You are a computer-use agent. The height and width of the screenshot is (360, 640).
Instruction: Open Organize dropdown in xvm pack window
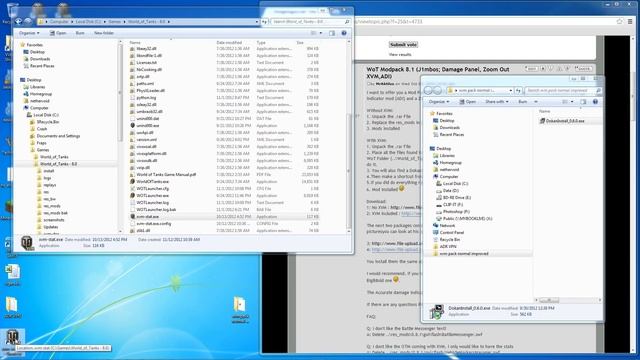click(439, 102)
